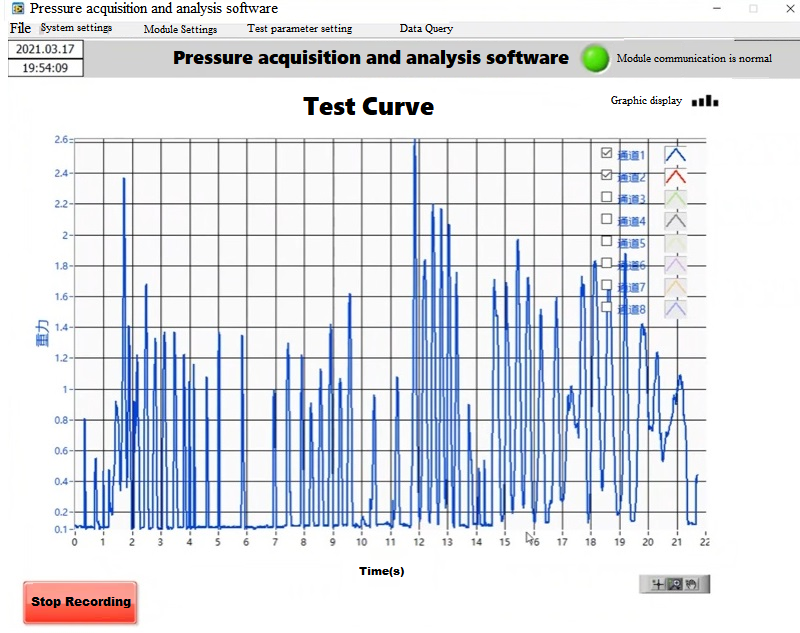800x633 pixels.
Task: Click the green module communication indicator
Action: coord(596,58)
